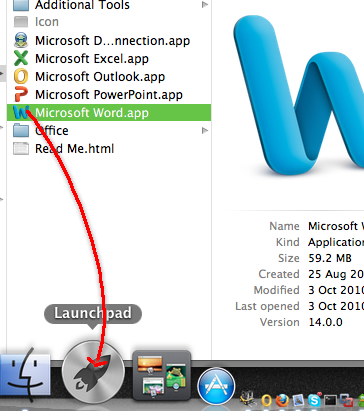Open Mission Control in the Dock
Screen dimensions: 364x411
click(x=162, y=375)
